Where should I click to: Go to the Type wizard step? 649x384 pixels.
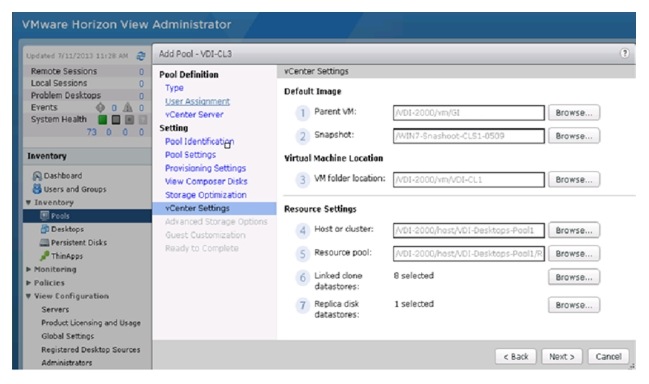click(x=174, y=88)
